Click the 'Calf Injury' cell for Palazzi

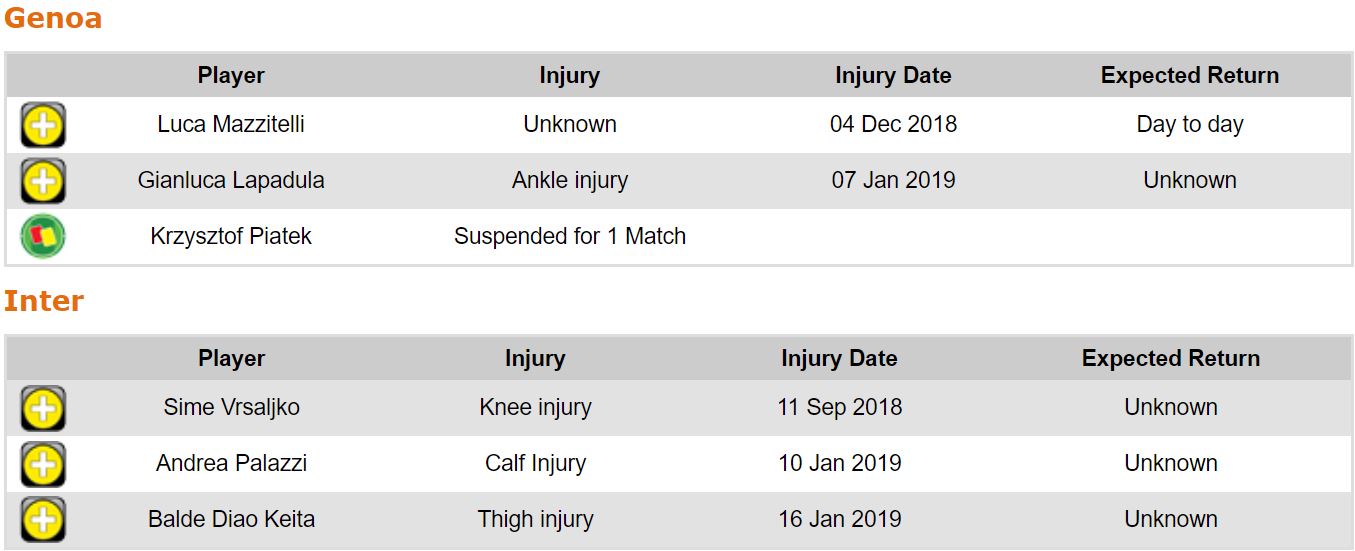coord(535,464)
